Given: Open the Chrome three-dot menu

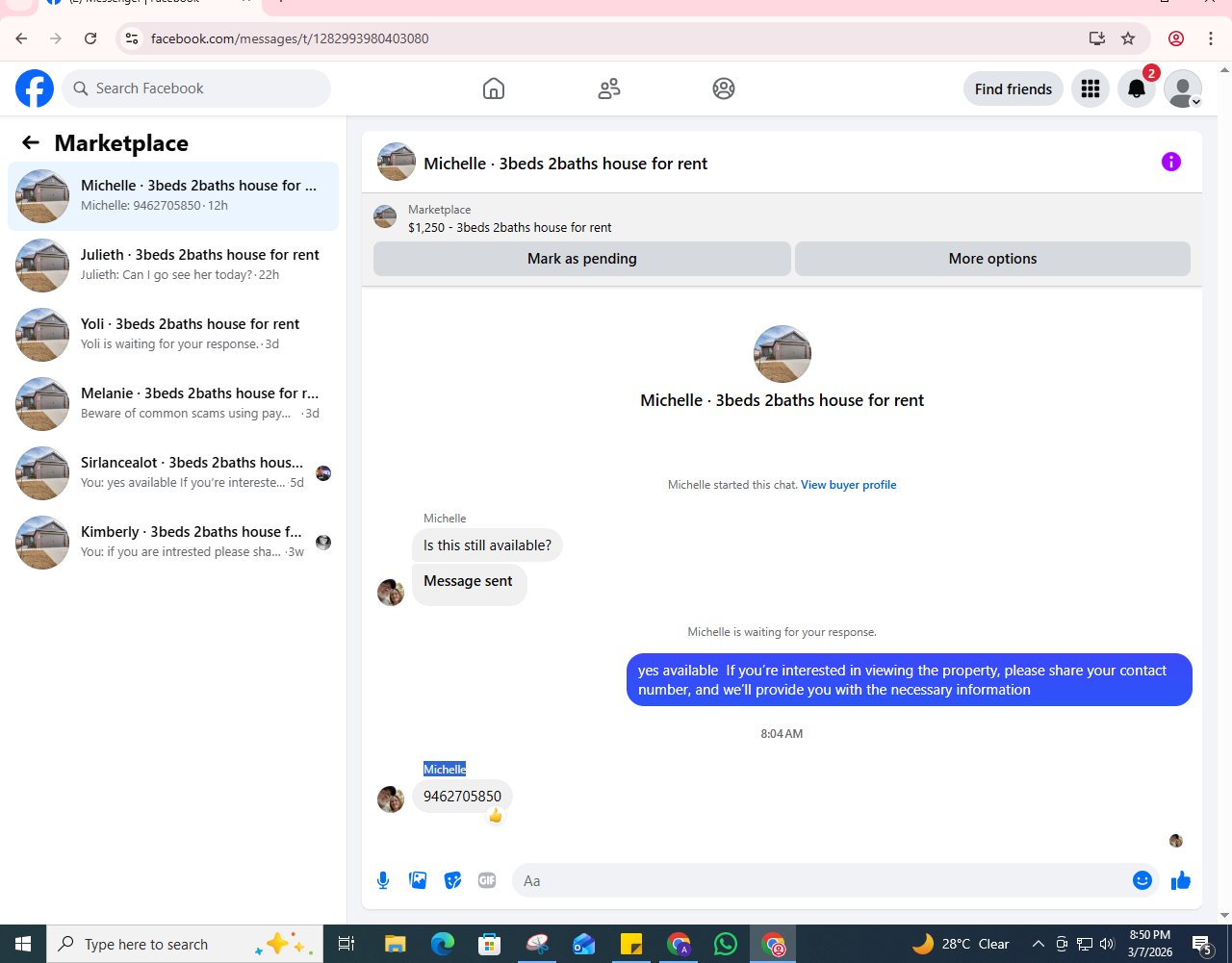Looking at the screenshot, I should point(1211,38).
